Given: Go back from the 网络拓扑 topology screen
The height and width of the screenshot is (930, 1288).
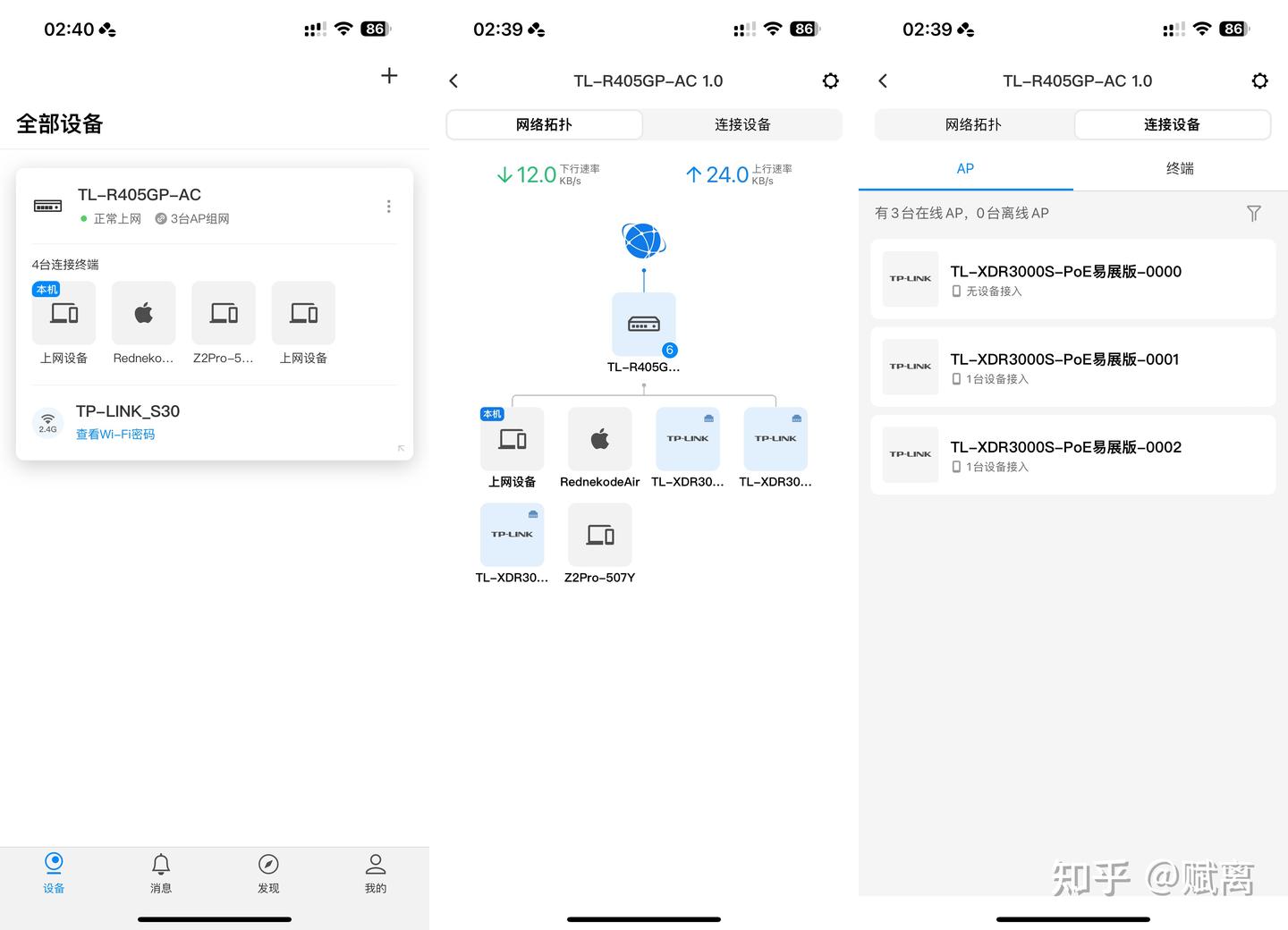Looking at the screenshot, I should [453, 81].
